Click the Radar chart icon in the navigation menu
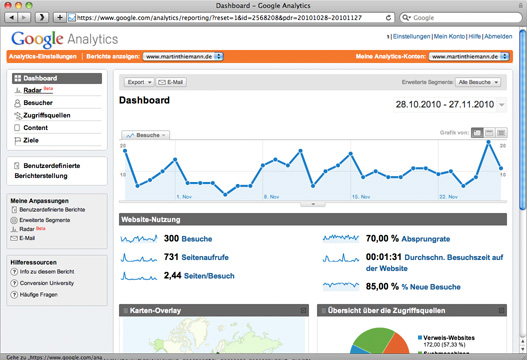The width and height of the screenshot is (527, 360). (17, 91)
